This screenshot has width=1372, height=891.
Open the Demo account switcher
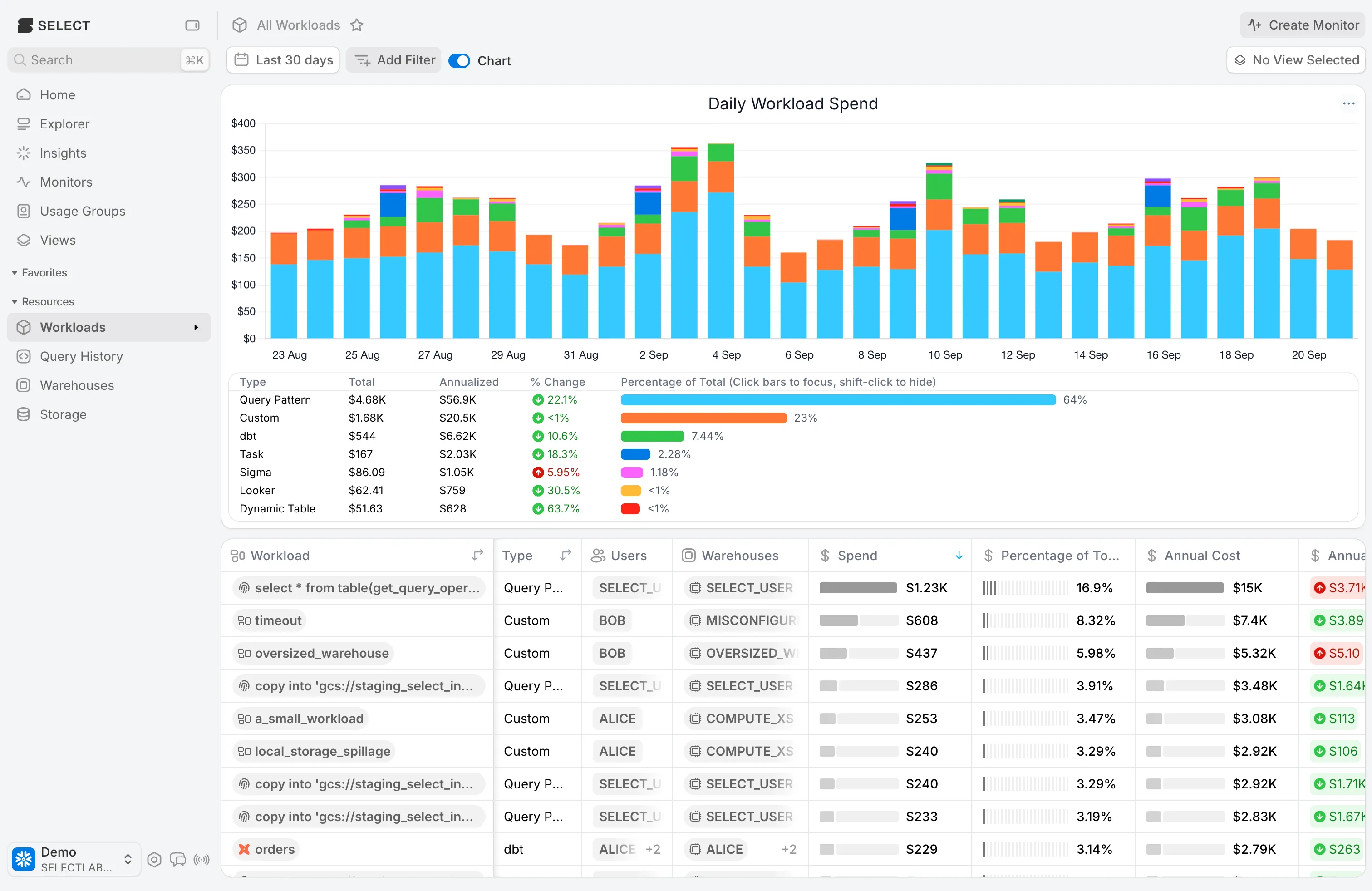[x=74, y=859]
